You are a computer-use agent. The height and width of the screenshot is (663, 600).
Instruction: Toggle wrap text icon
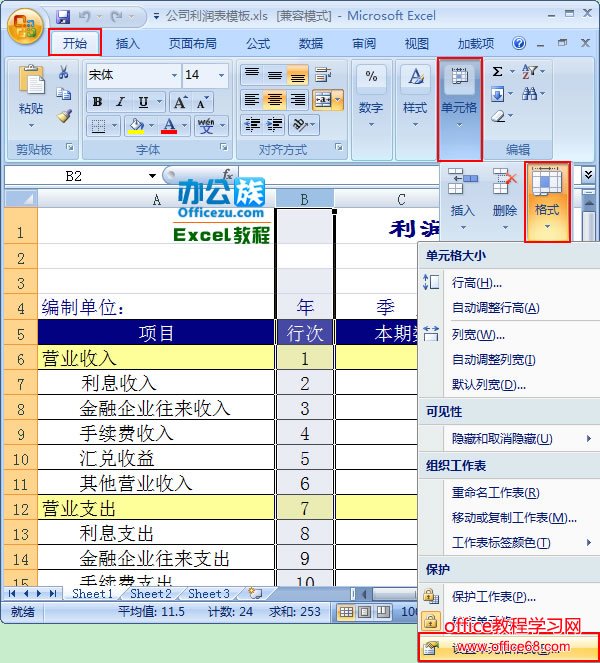point(323,75)
